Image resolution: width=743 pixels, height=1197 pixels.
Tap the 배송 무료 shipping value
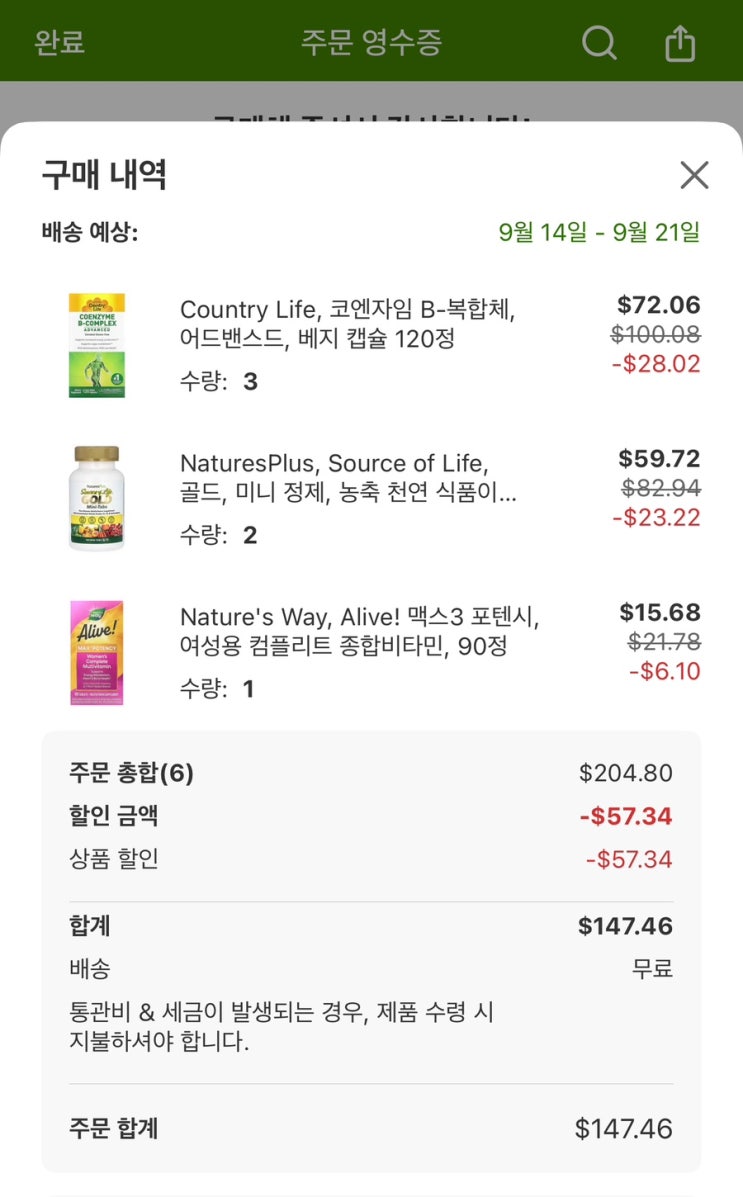pyautogui.click(x=652, y=968)
